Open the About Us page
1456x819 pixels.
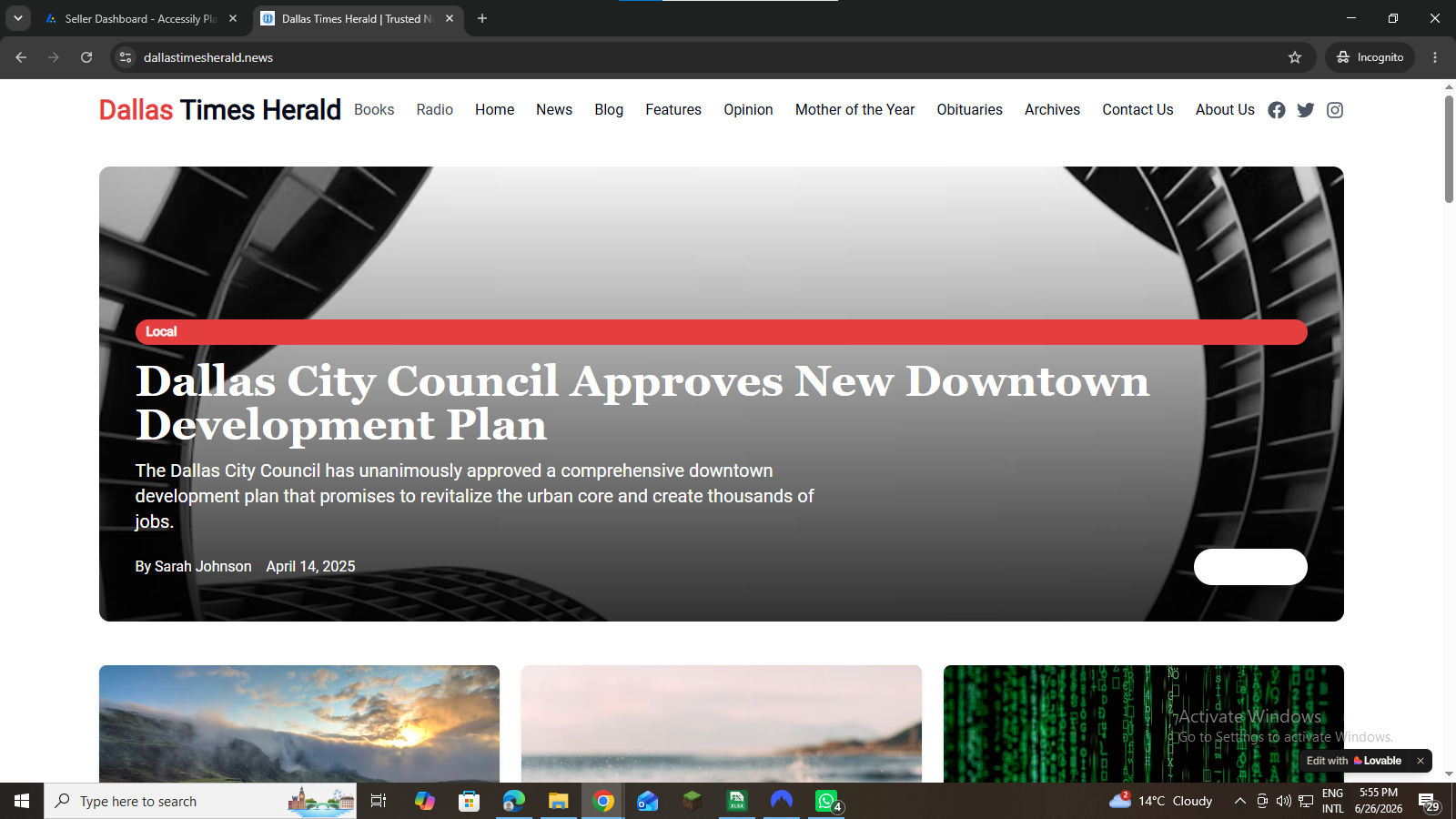(1225, 109)
